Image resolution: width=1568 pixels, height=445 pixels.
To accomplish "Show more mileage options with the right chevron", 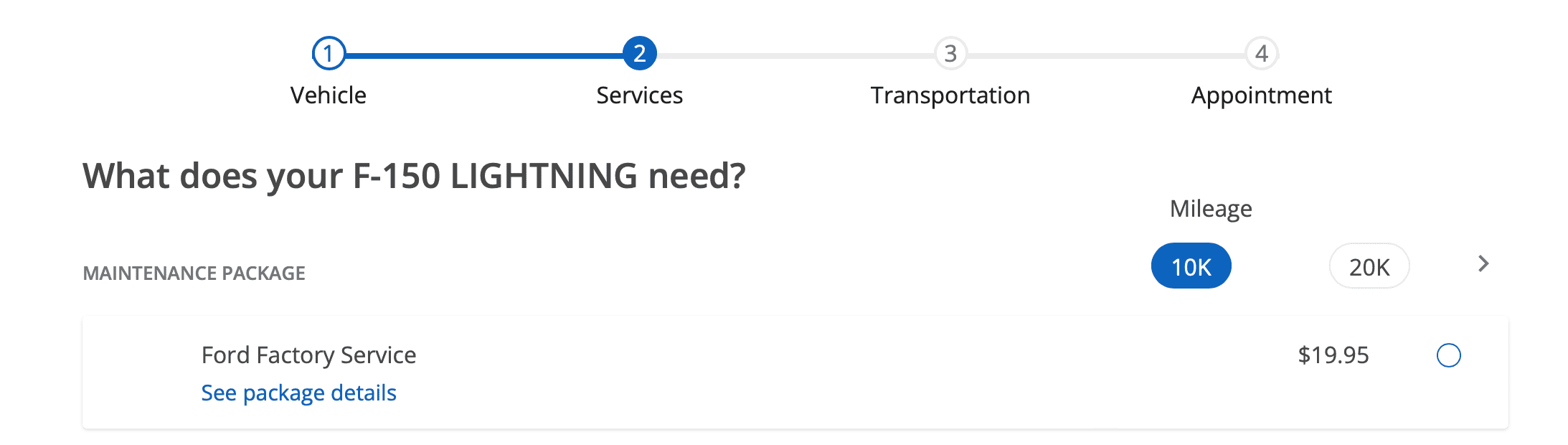I will click(x=1483, y=264).
